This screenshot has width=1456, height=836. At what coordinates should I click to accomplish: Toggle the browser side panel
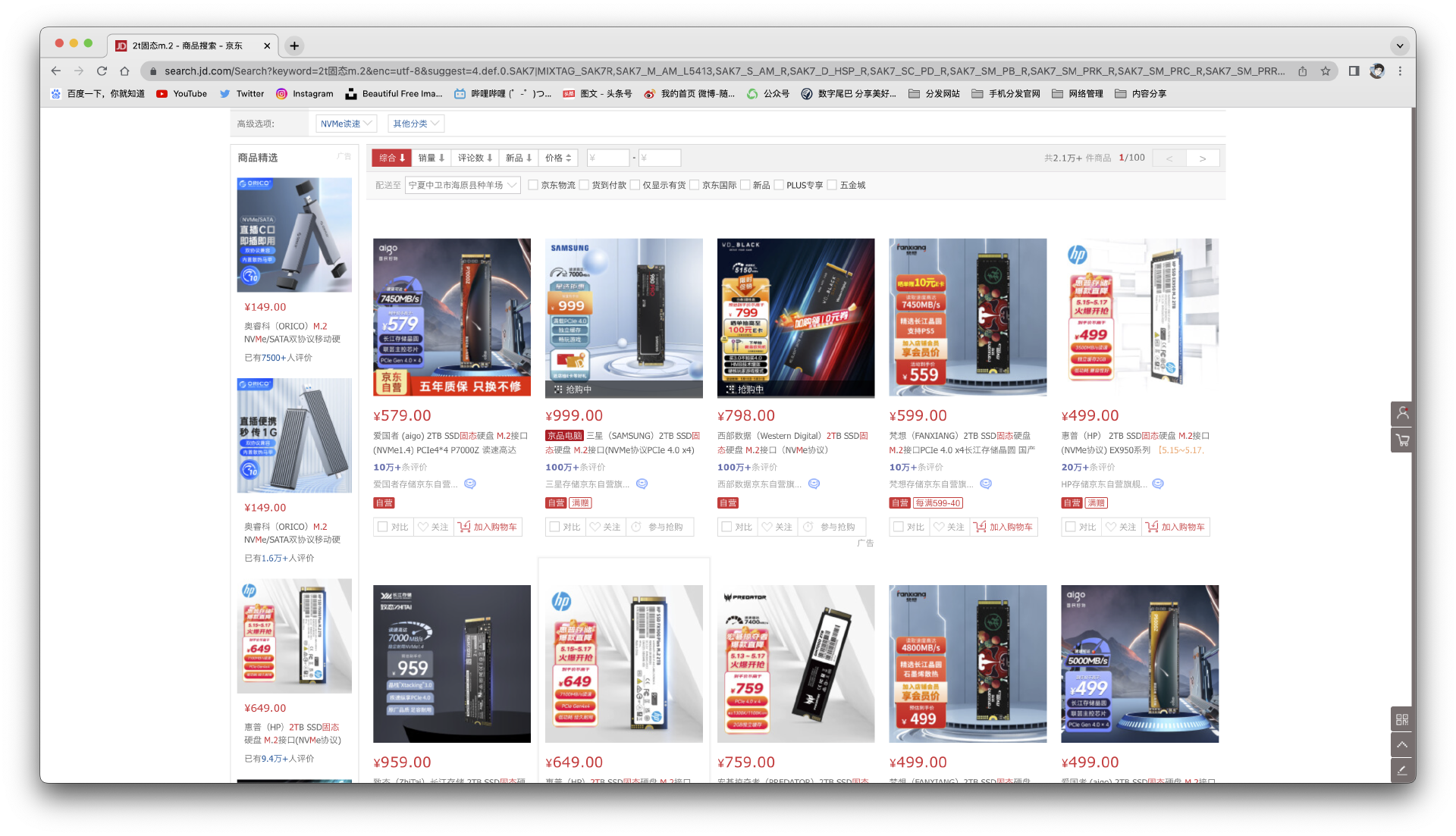[x=1354, y=71]
